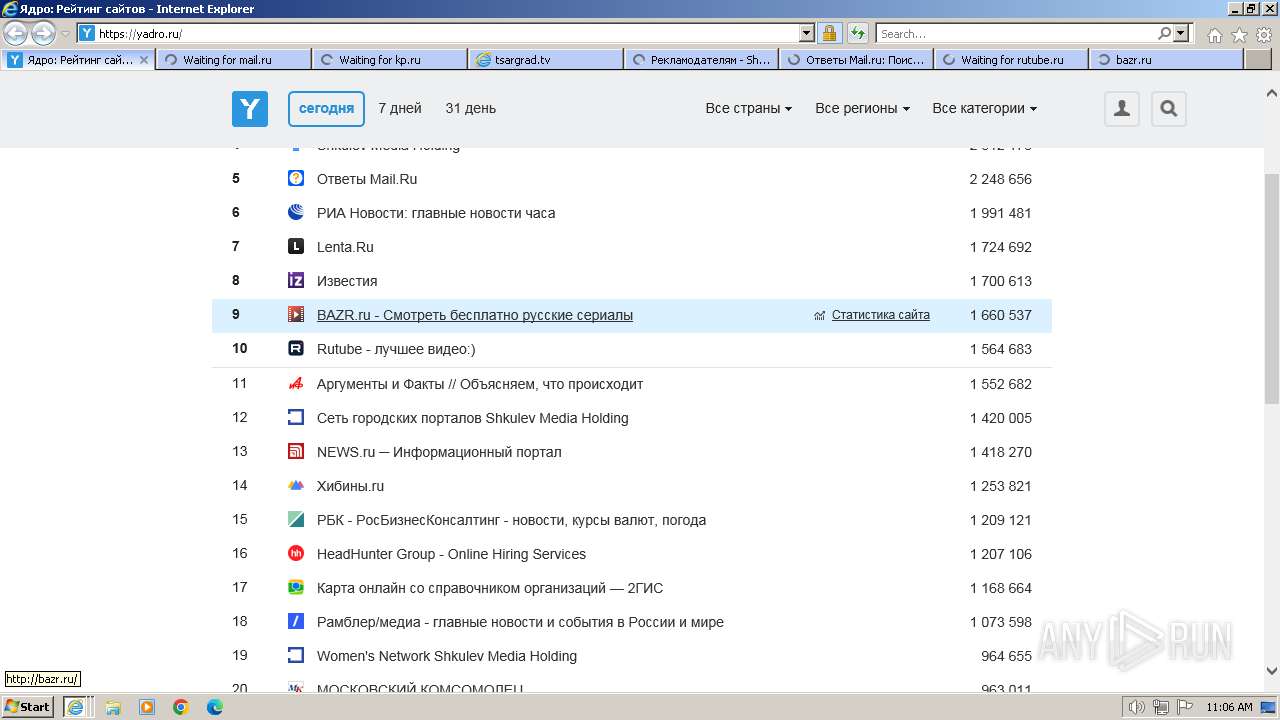1280x720 pixels.
Task: Open HeadHunter Group link
Action: click(x=451, y=554)
